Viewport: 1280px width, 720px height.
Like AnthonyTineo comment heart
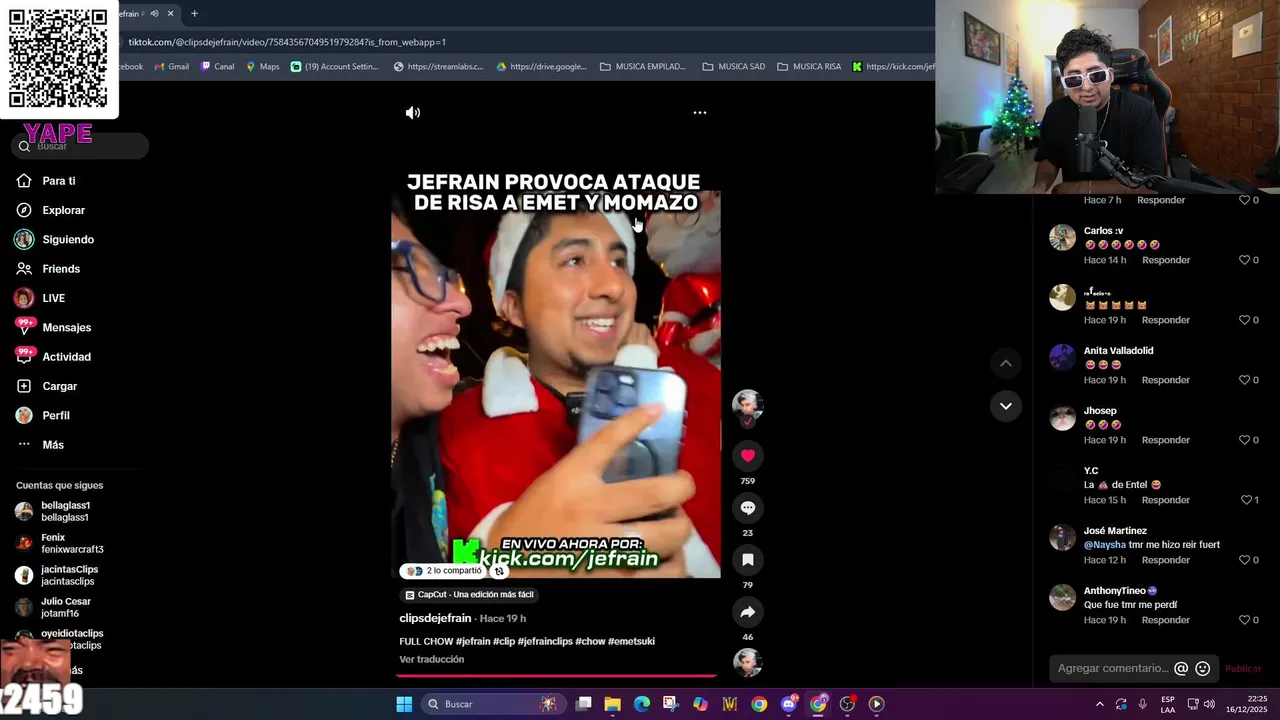click(x=1244, y=620)
